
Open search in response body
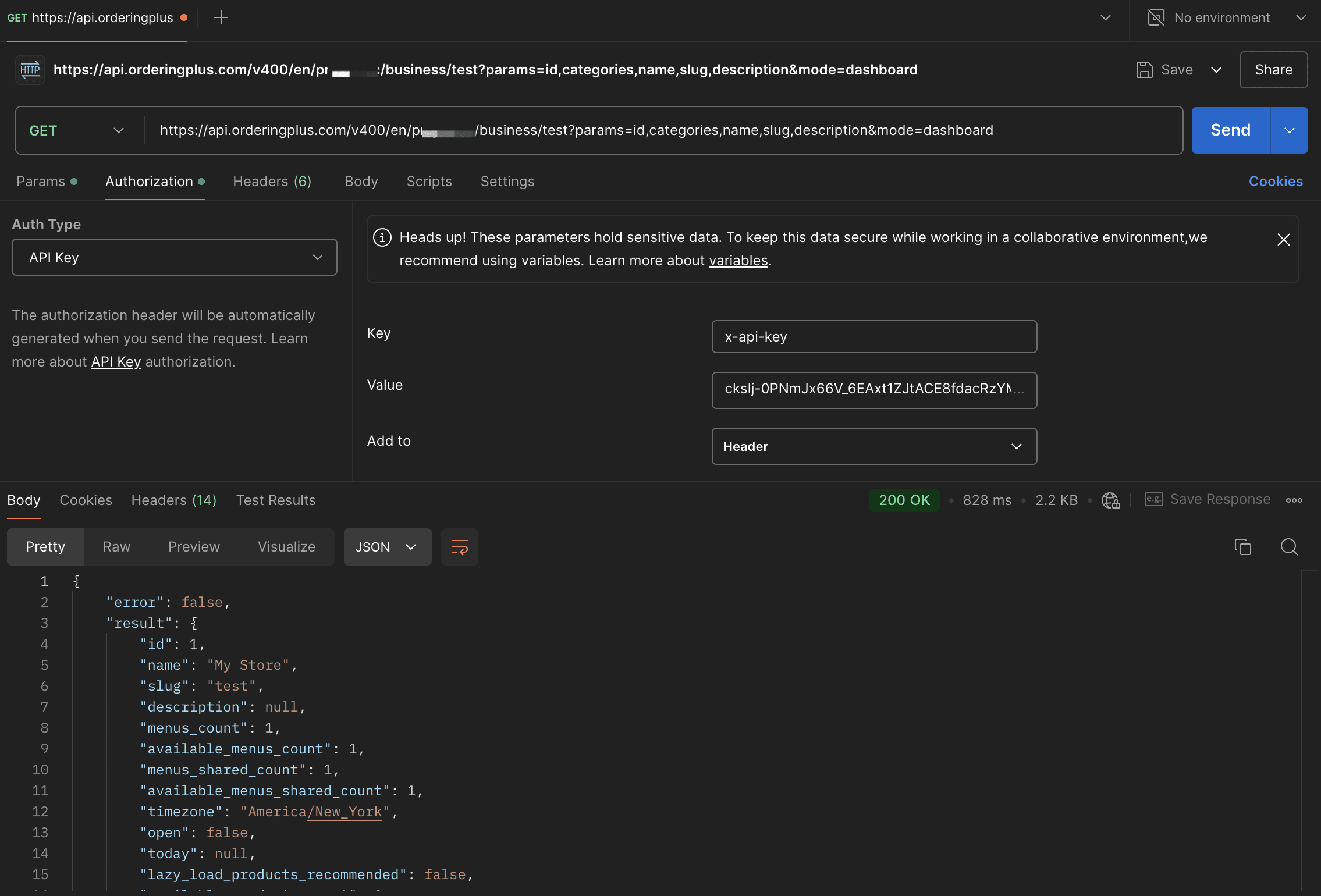click(1290, 547)
